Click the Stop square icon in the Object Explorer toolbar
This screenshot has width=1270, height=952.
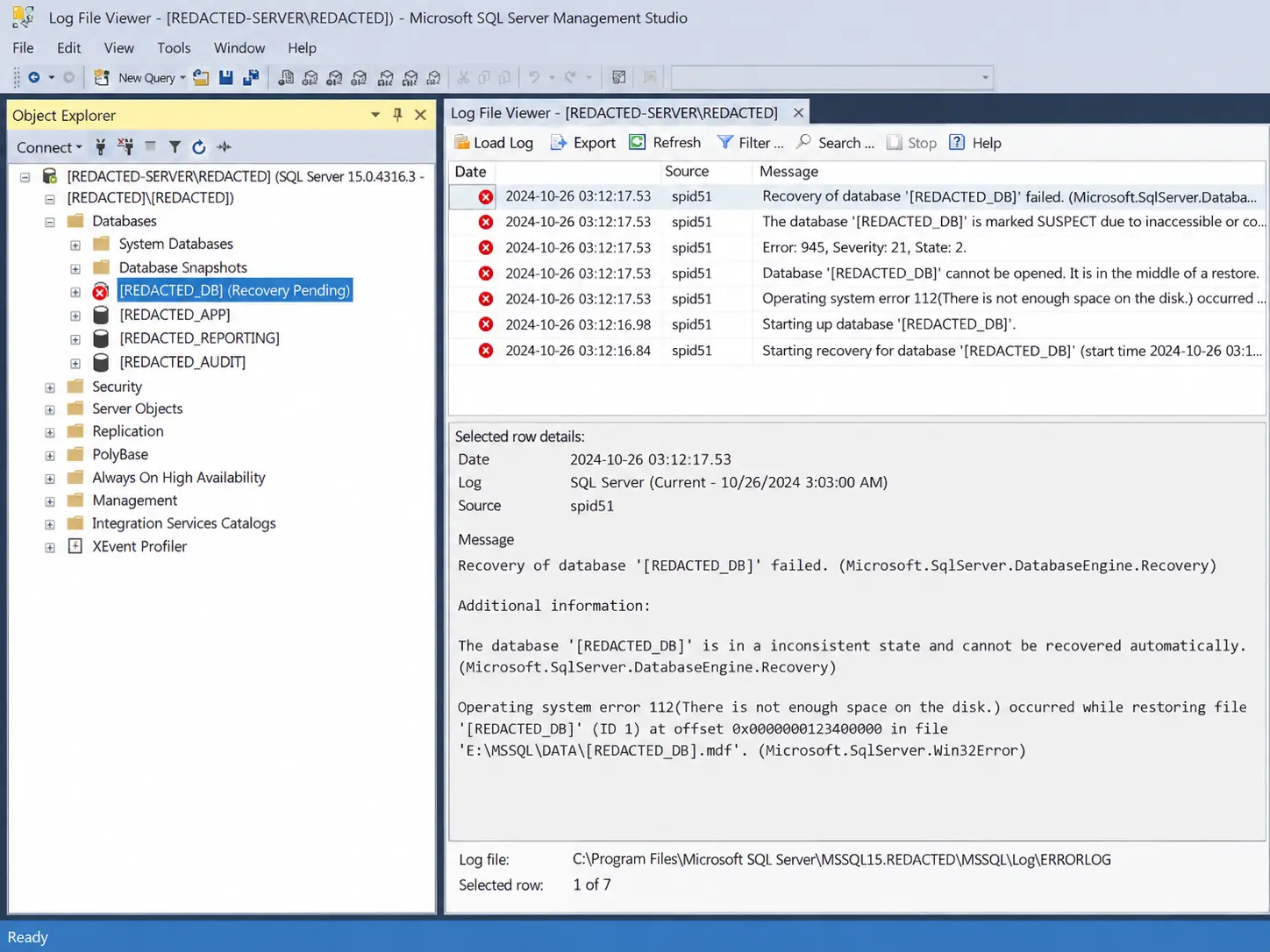point(151,146)
